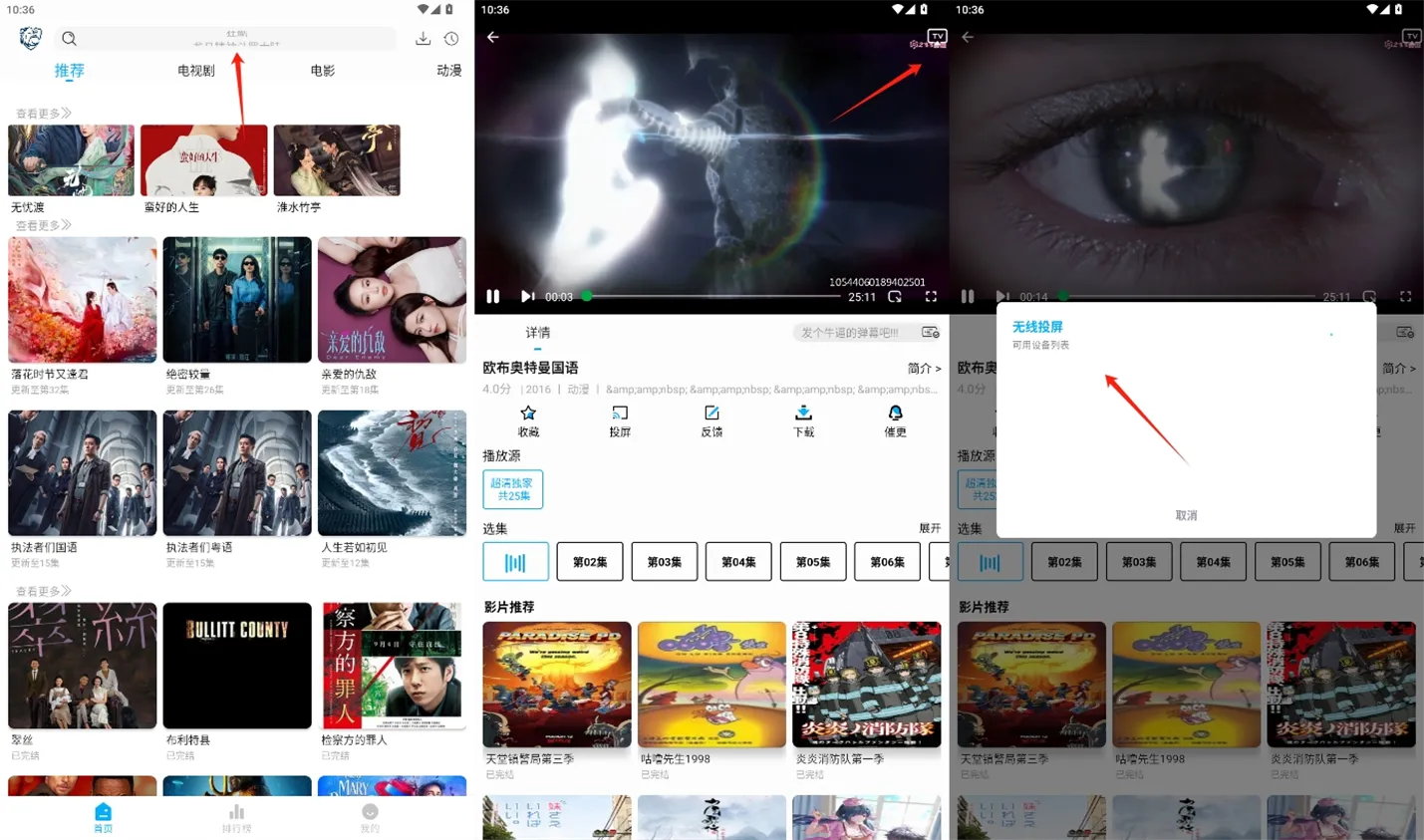Viewport: 1424px width, 840px height.
Task: Open the BULLITT COUNTY 布利特县 poster
Action: 237,666
